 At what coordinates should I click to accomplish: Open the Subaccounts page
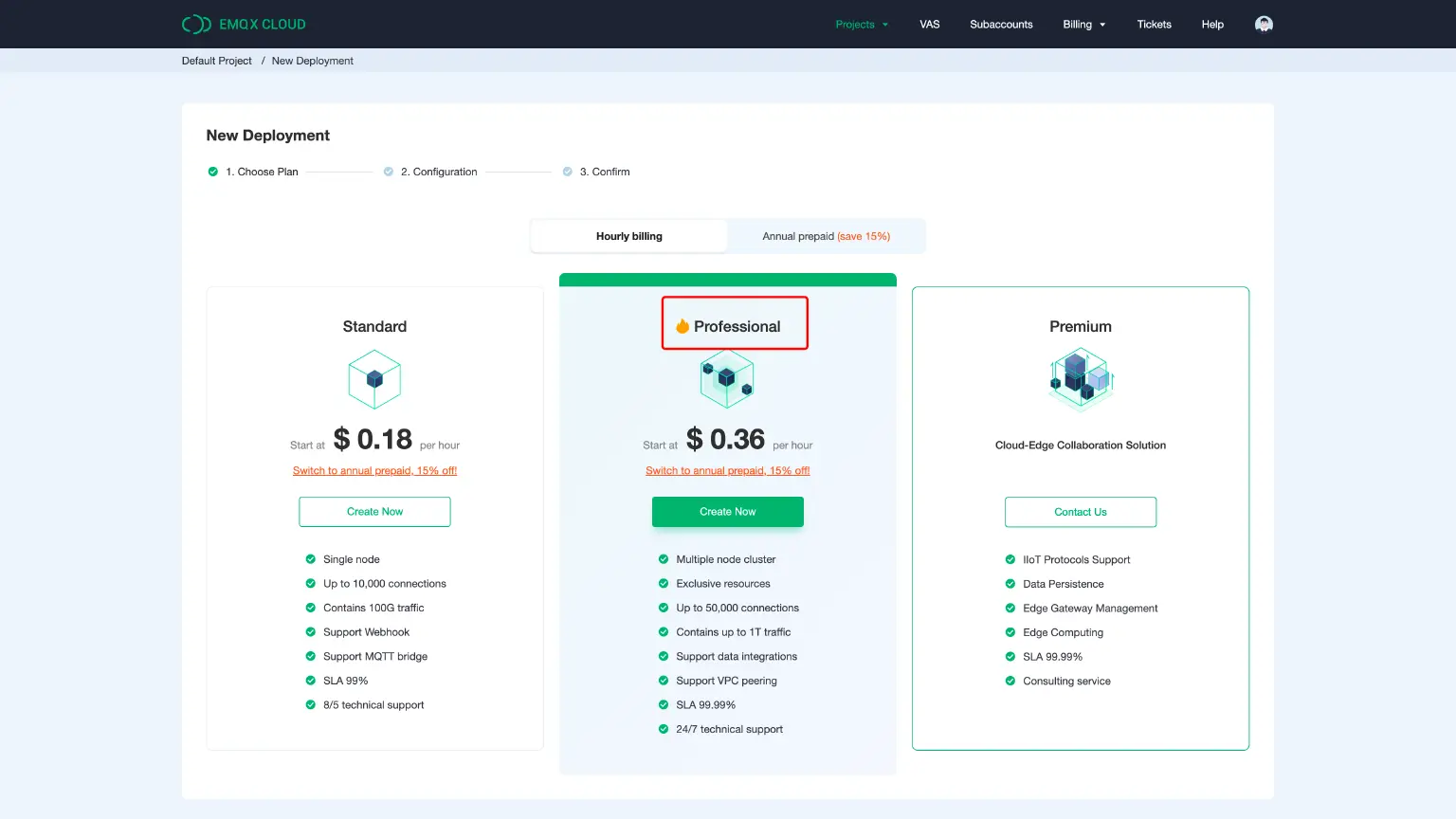tap(1001, 25)
